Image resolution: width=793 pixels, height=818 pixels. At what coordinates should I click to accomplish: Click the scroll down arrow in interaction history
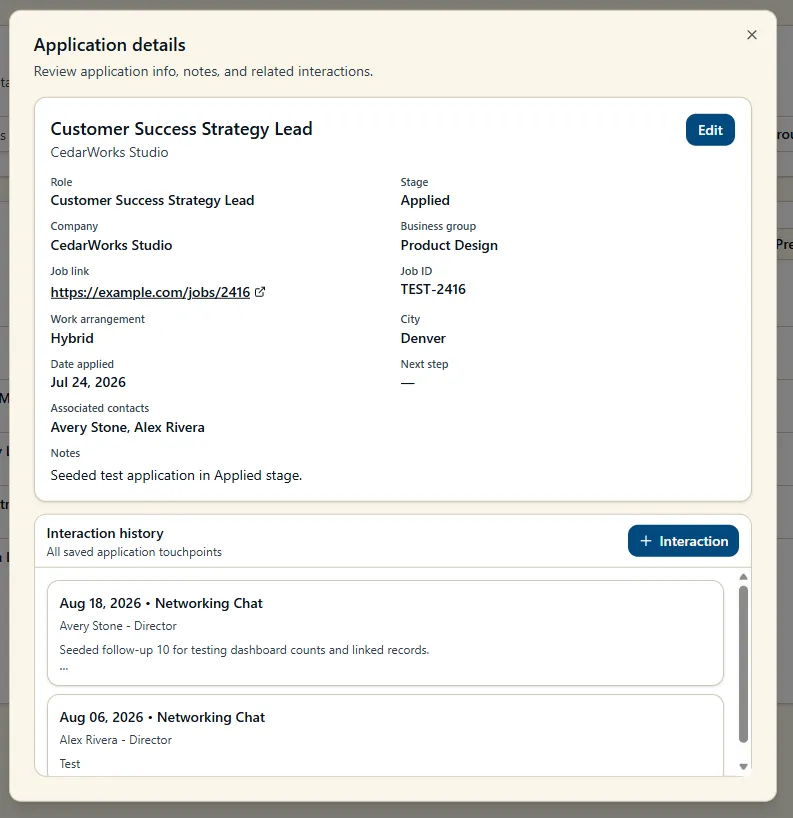click(x=743, y=766)
